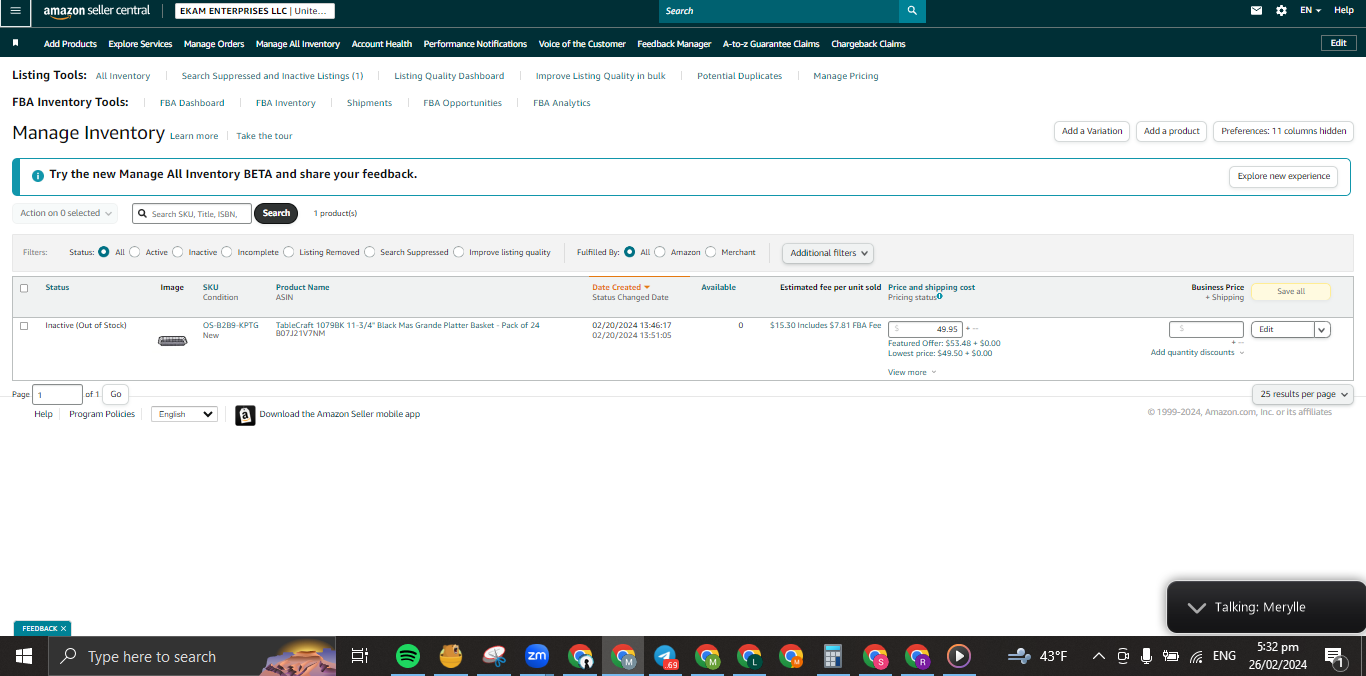Open Calculator from the taskbar

point(832,656)
